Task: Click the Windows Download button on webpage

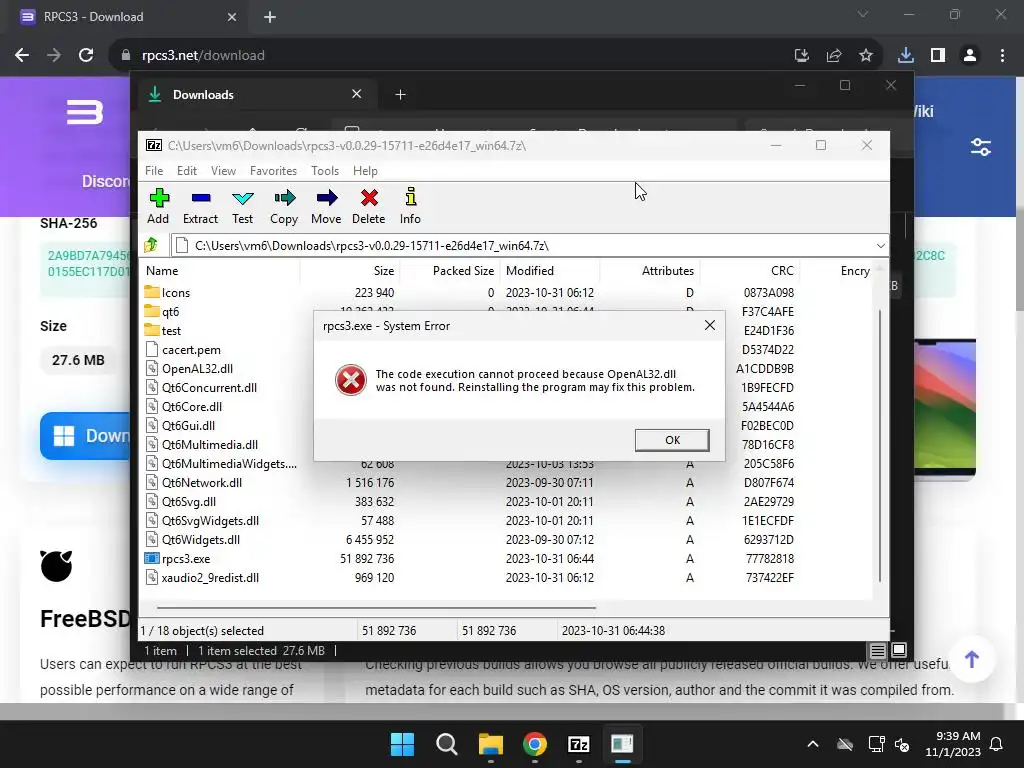Action: [x=86, y=436]
